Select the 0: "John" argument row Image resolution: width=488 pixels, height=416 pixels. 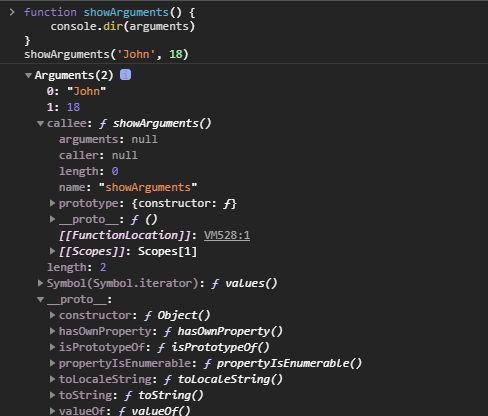[76, 91]
